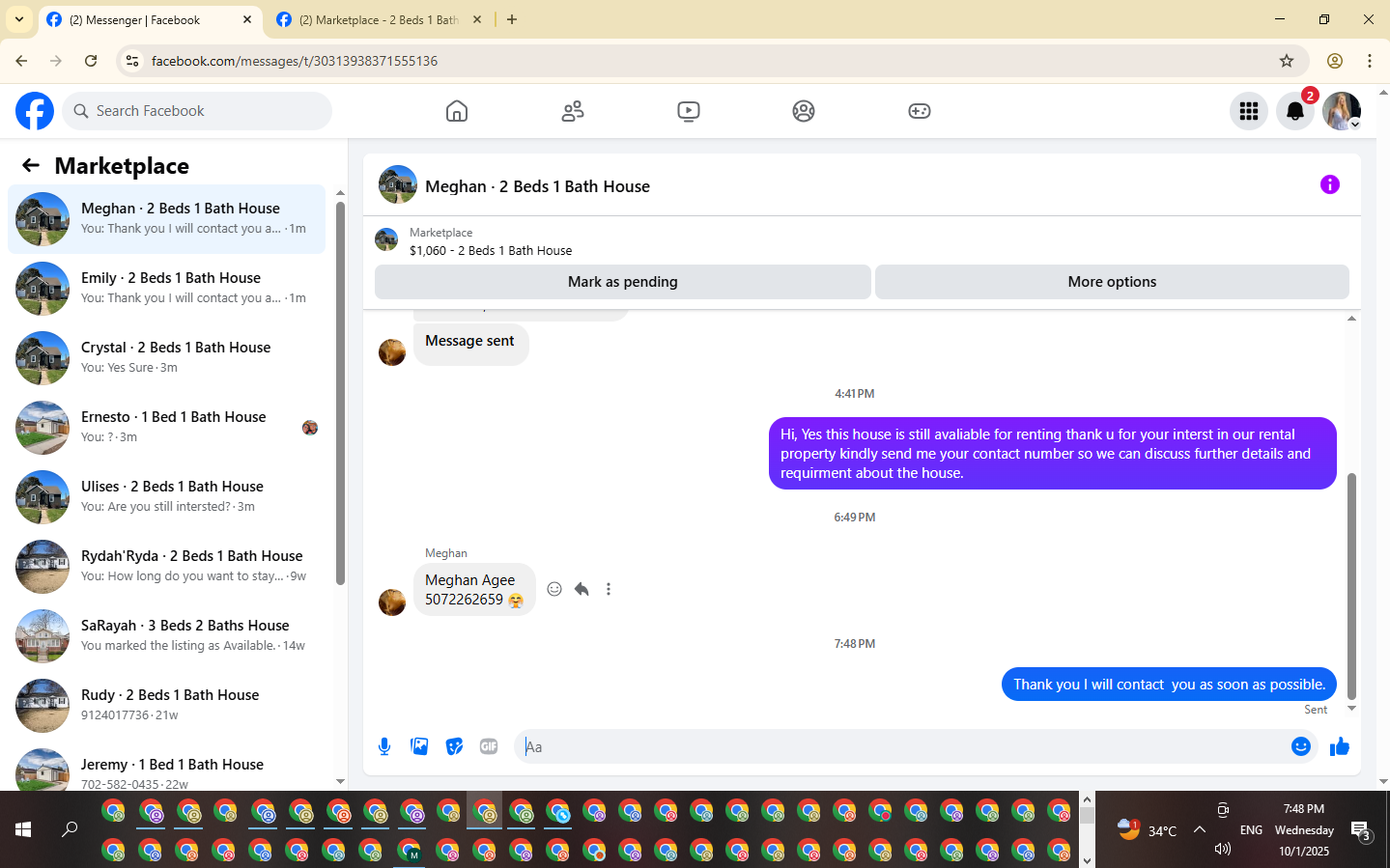Bookmark this page with the star
Image resolution: width=1390 pixels, height=868 pixels.
pos(1287,61)
